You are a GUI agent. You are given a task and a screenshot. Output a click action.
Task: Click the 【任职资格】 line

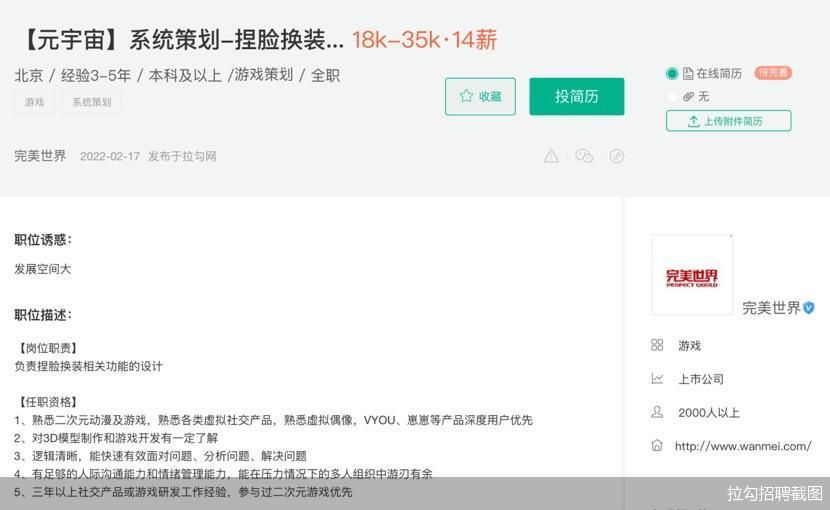(x=49, y=402)
